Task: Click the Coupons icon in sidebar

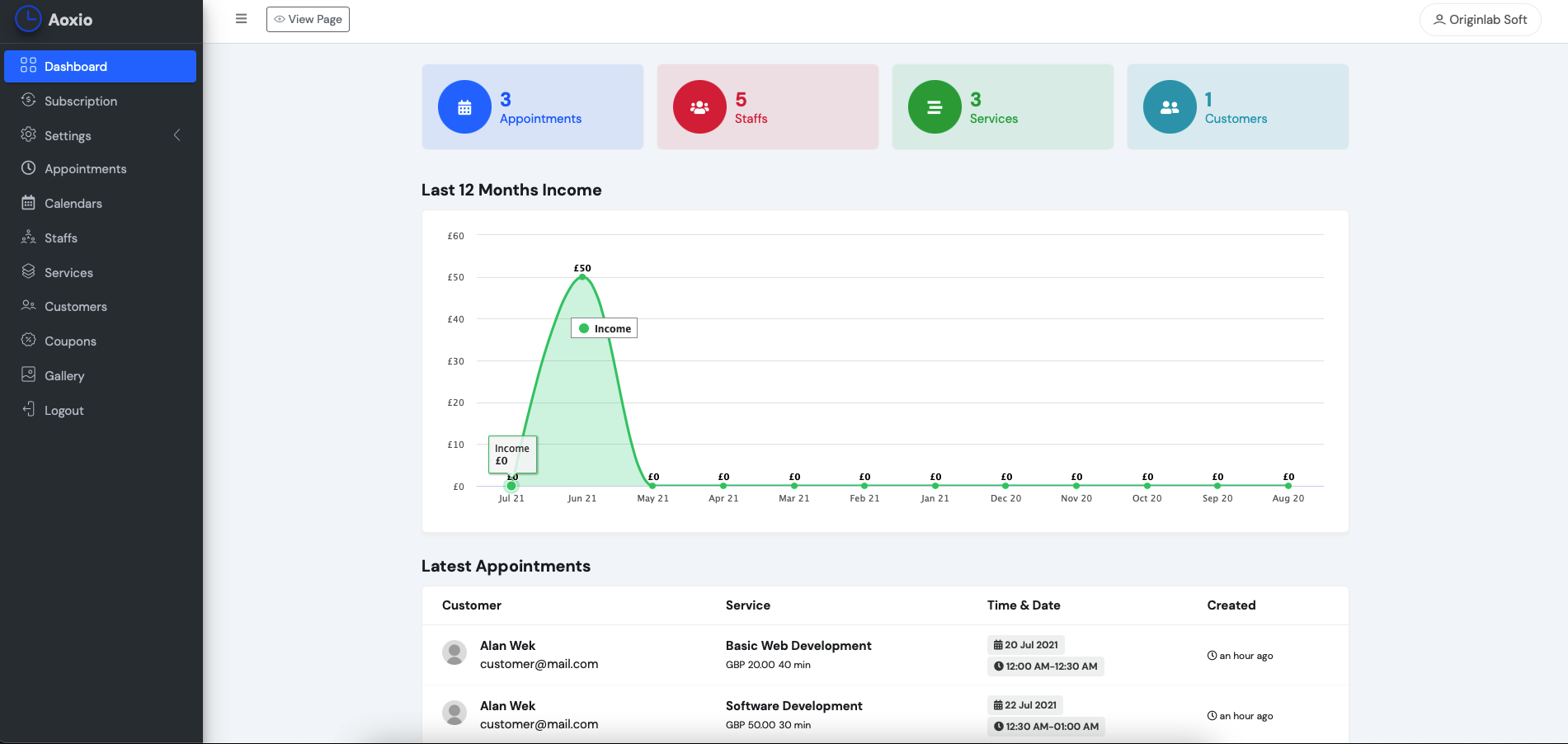Action: 29,341
